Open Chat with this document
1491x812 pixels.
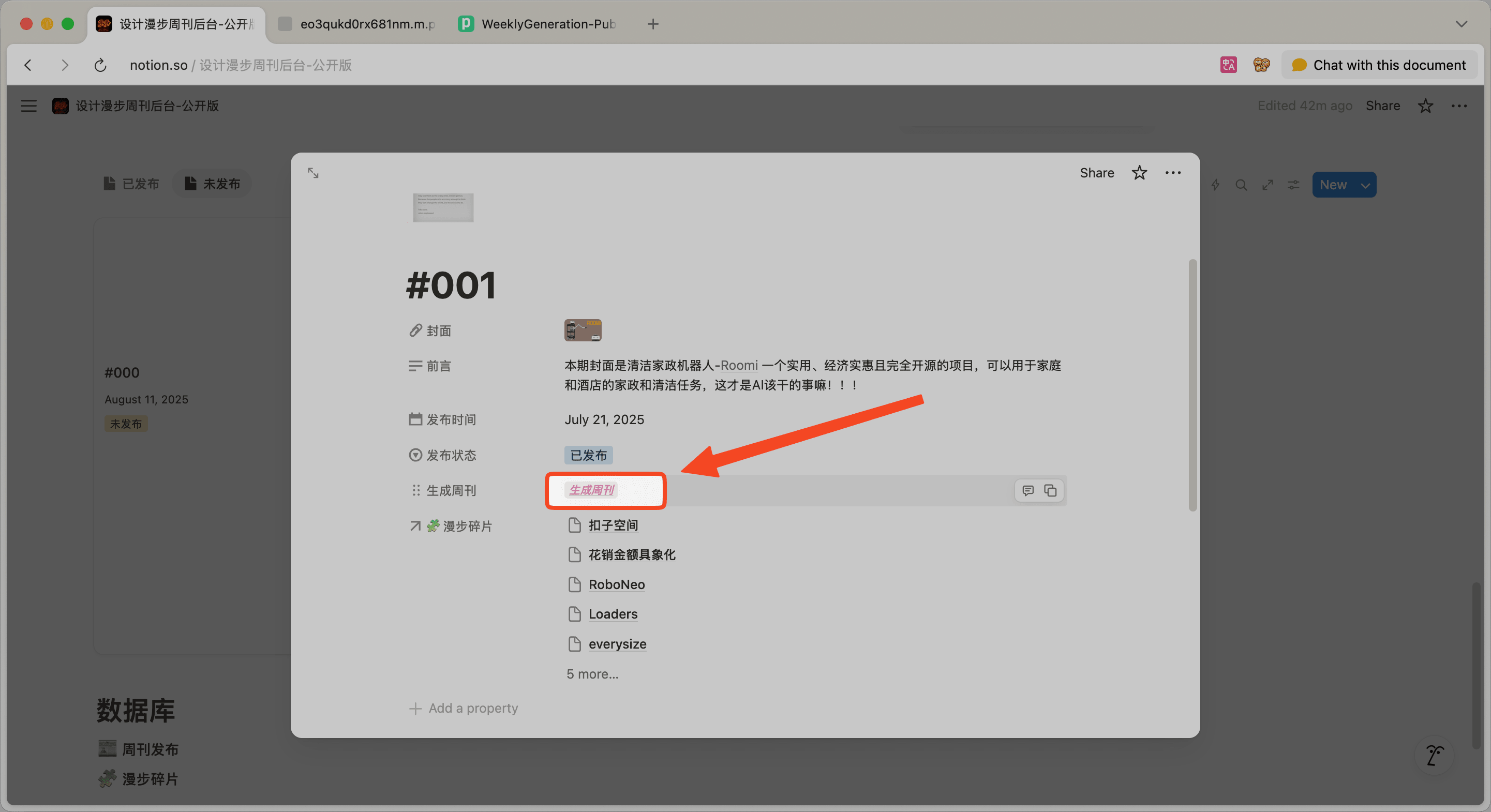[1379, 65]
